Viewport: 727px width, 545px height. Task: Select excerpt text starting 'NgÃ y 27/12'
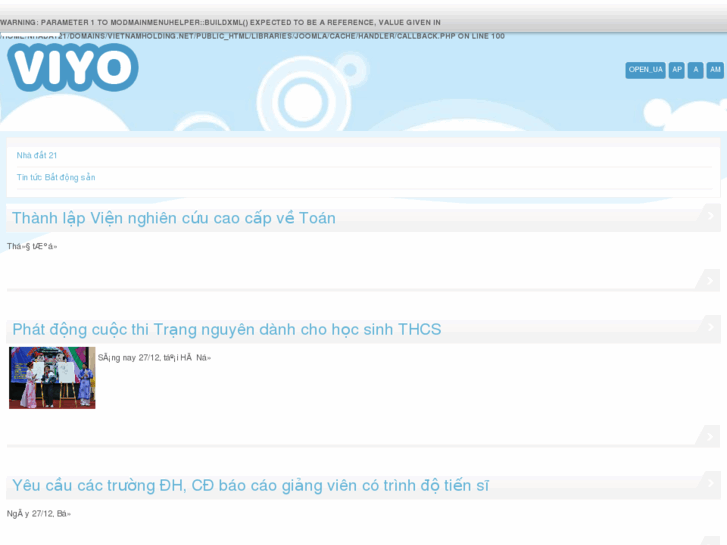click(38, 513)
